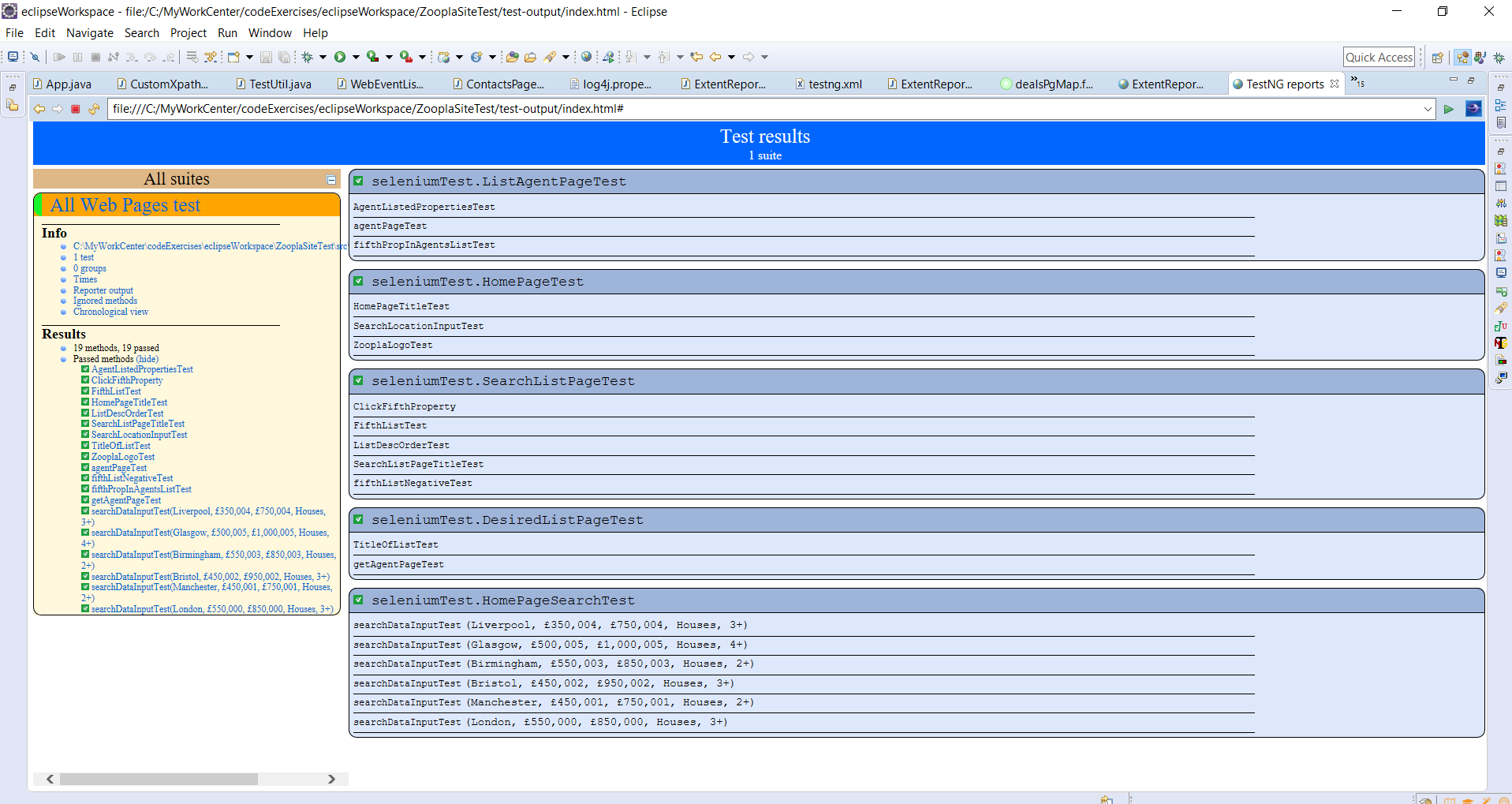Collapse the All suites panel
Viewport: 1512px width, 804px height.
click(x=330, y=179)
